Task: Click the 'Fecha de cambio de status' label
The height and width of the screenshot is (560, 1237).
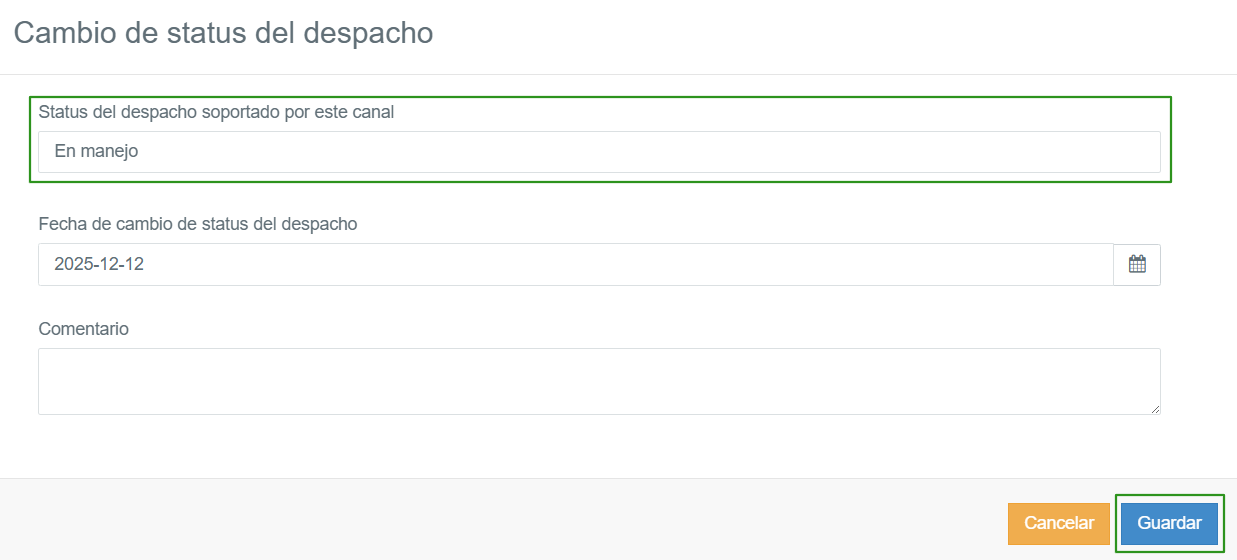Action: tap(198, 224)
